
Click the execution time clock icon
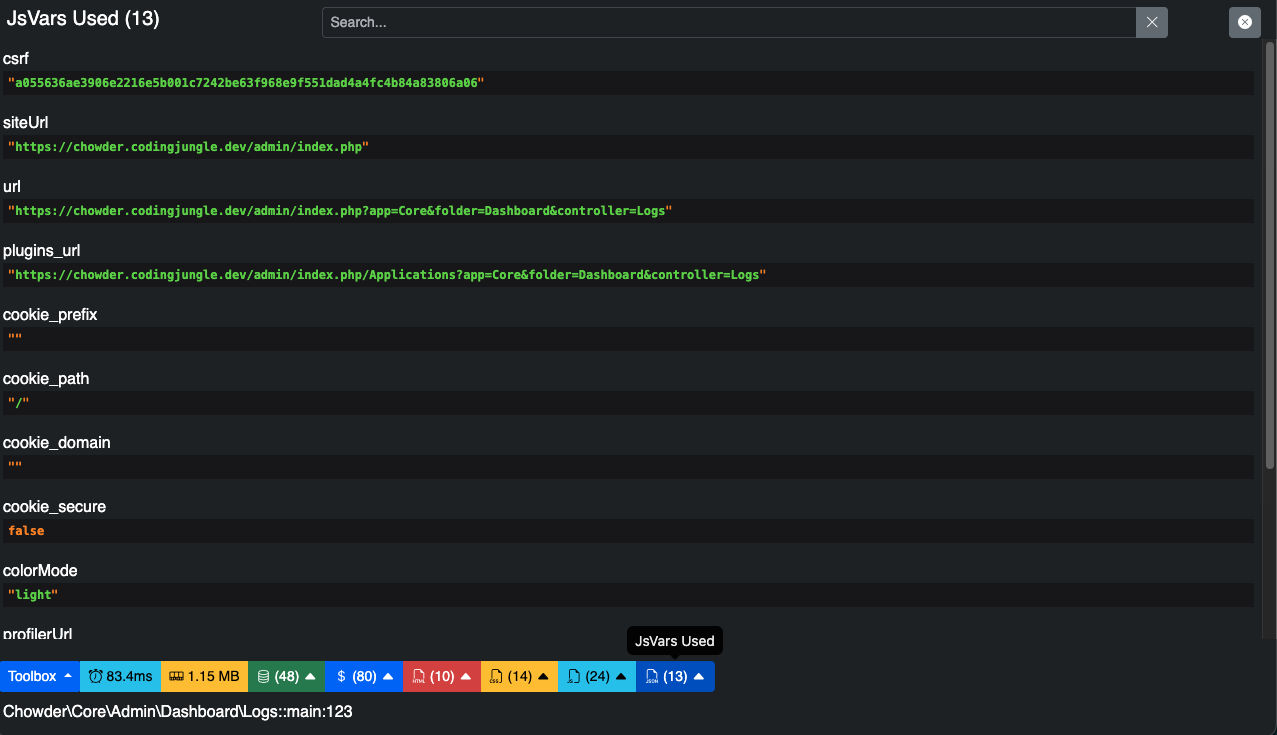point(95,677)
